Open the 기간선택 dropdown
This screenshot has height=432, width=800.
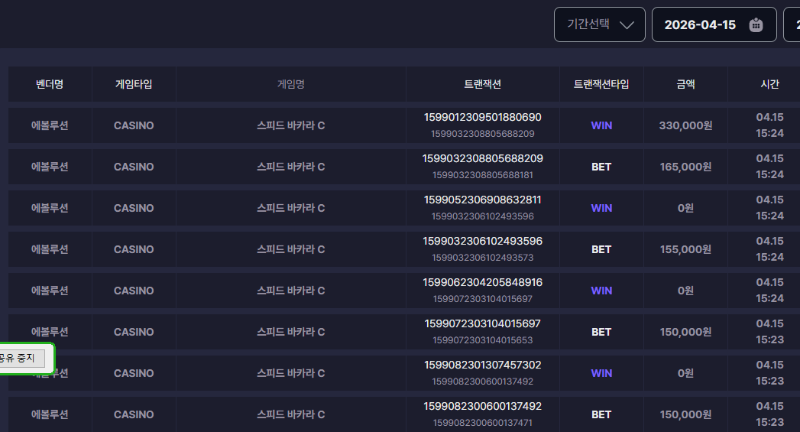tap(599, 25)
